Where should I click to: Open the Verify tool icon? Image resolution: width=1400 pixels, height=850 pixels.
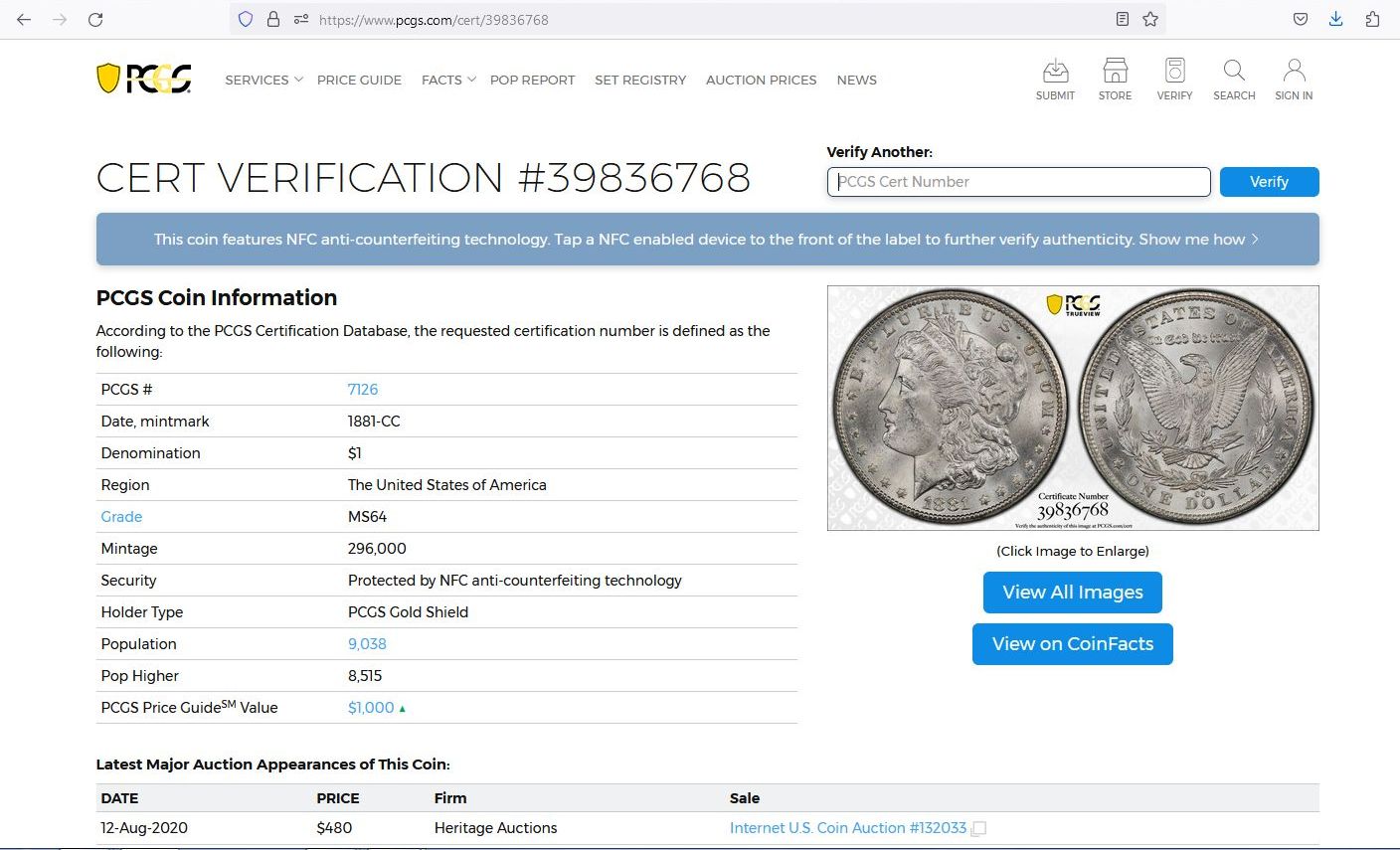tap(1174, 80)
